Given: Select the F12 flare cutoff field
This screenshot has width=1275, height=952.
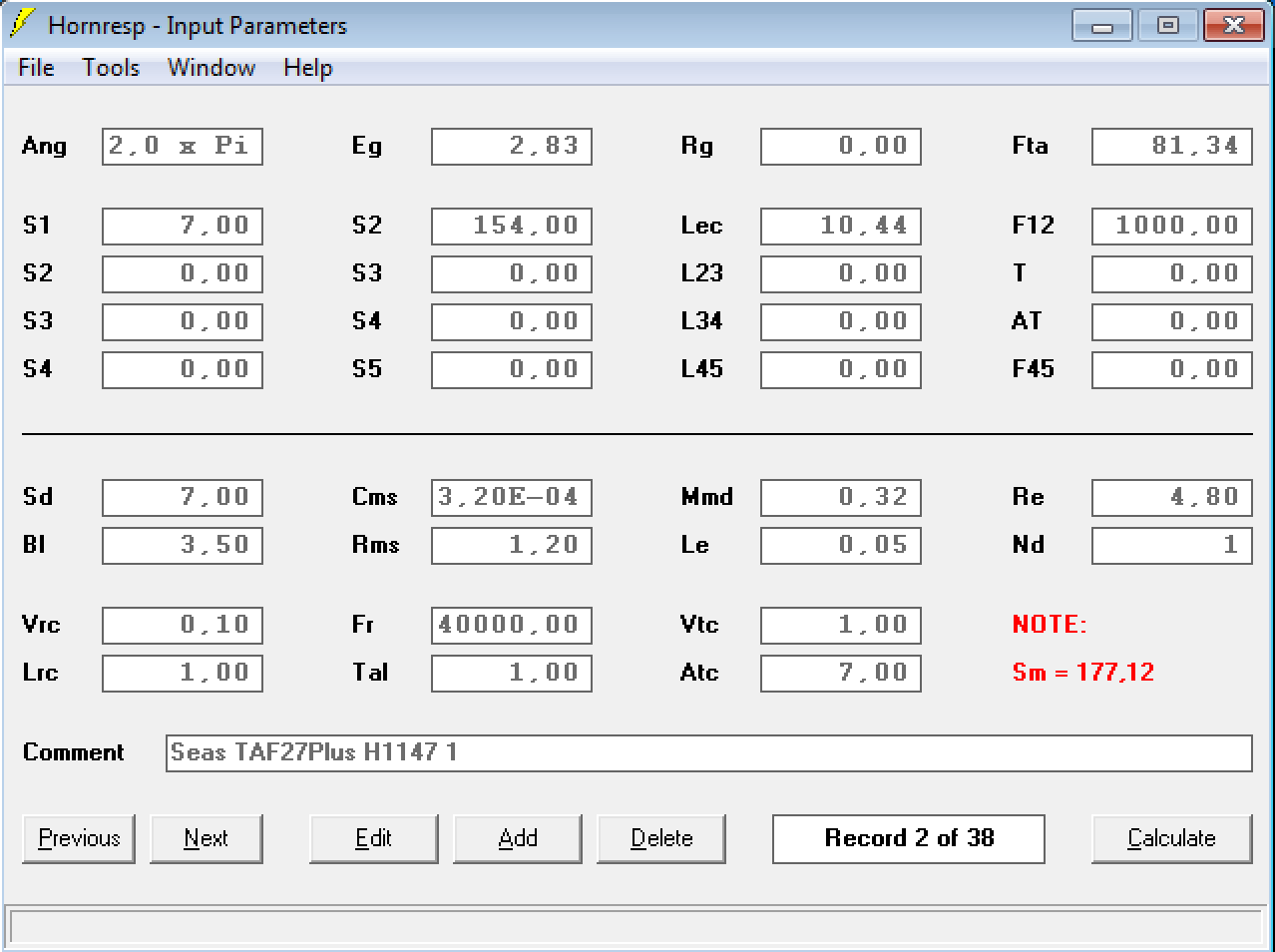Looking at the screenshot, I should tap(1171, 226).
